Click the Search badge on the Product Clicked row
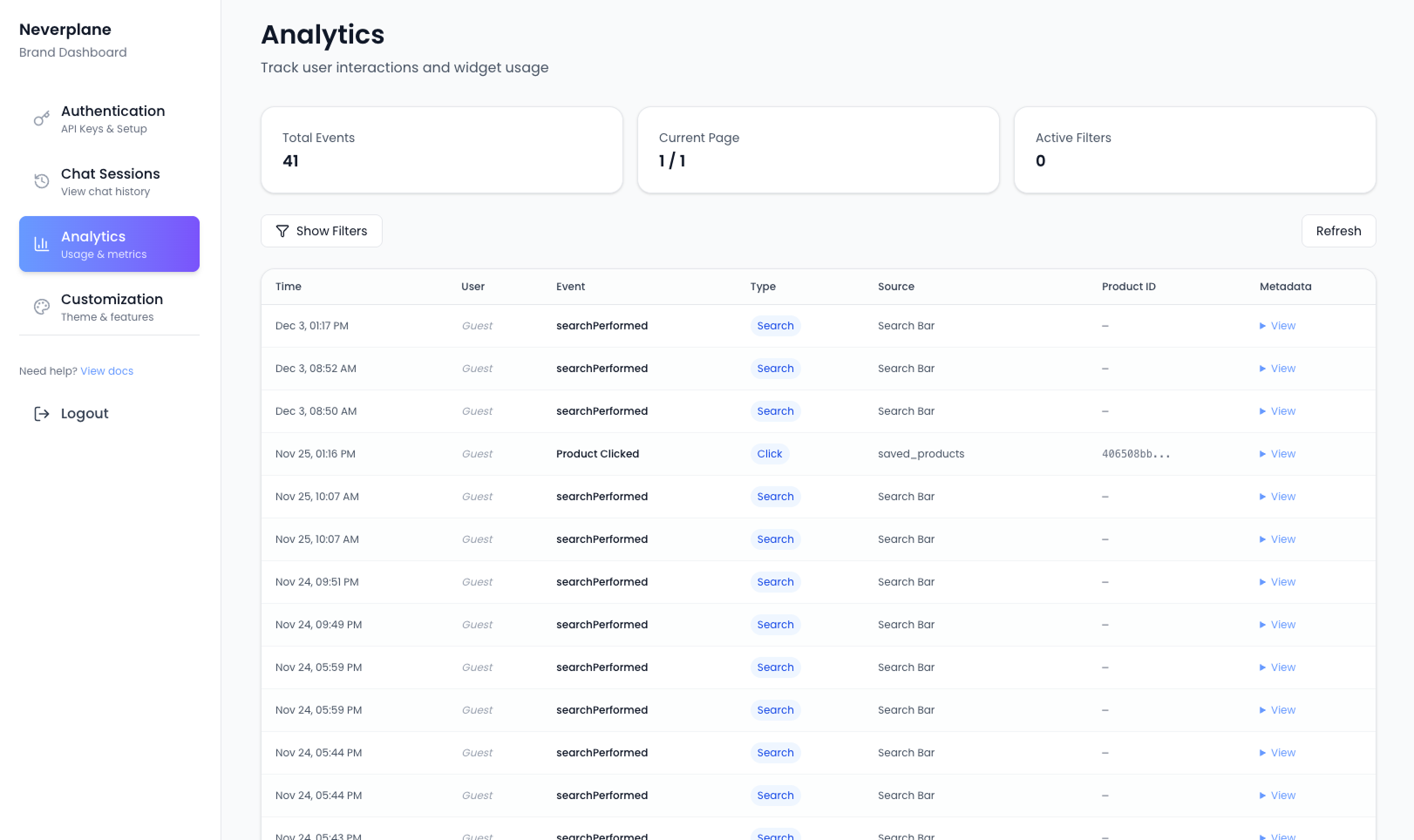 pos(770,453)
